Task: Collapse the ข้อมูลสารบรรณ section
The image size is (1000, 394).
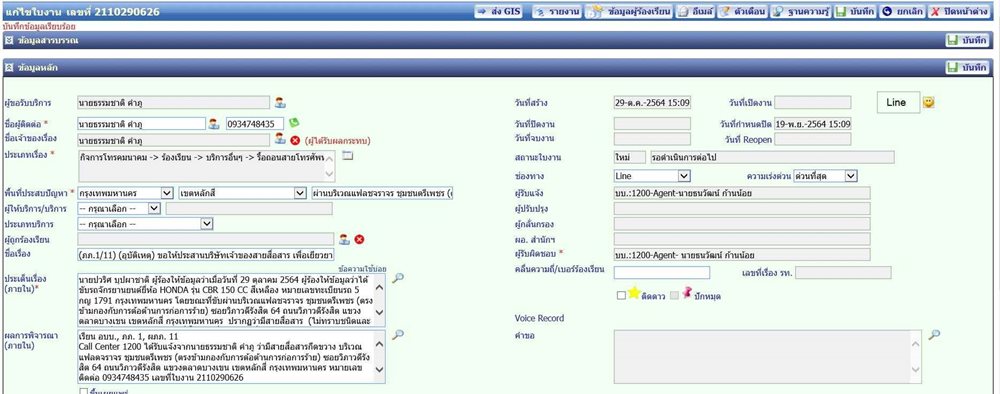Action: point(10,40)
